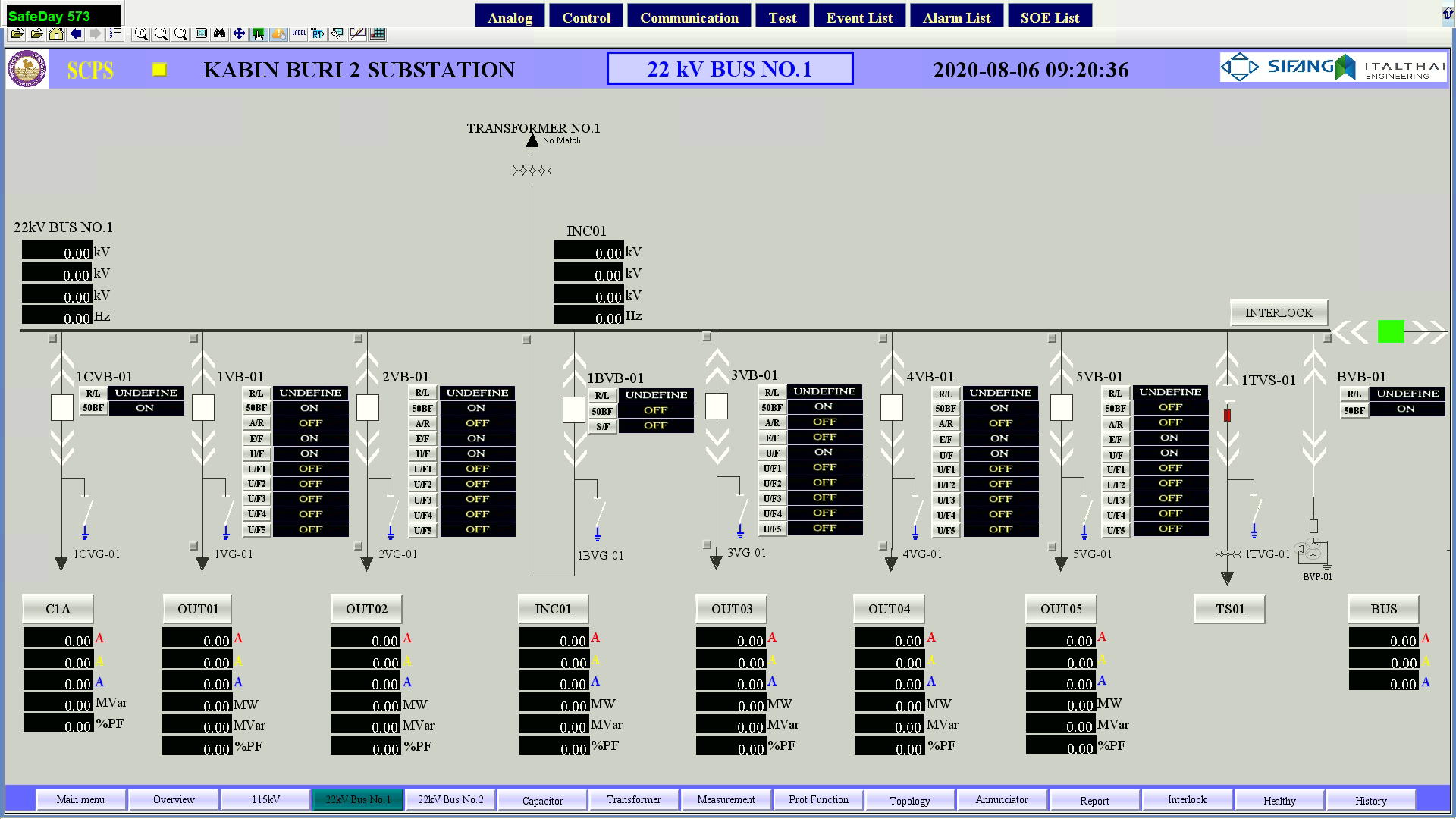The image size is (1456, 819).
Task: Open the Alarm List tab
Action: click(956, 17)
